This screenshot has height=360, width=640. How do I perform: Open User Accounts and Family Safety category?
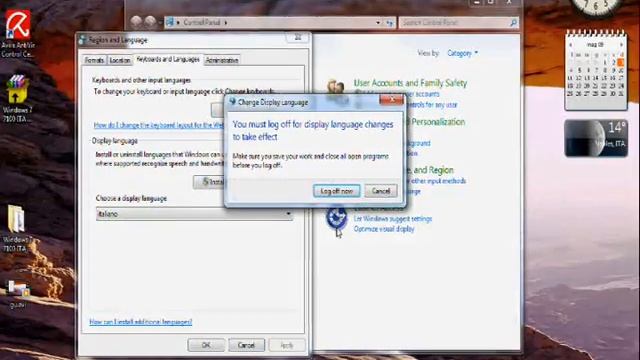pyautogui.click(x=410, y=83)
